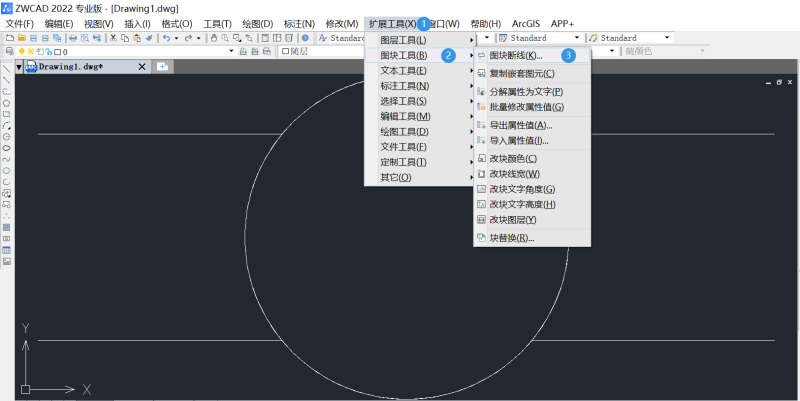
Task: Click the Undo arrow icon
Action: coord(165,38)
